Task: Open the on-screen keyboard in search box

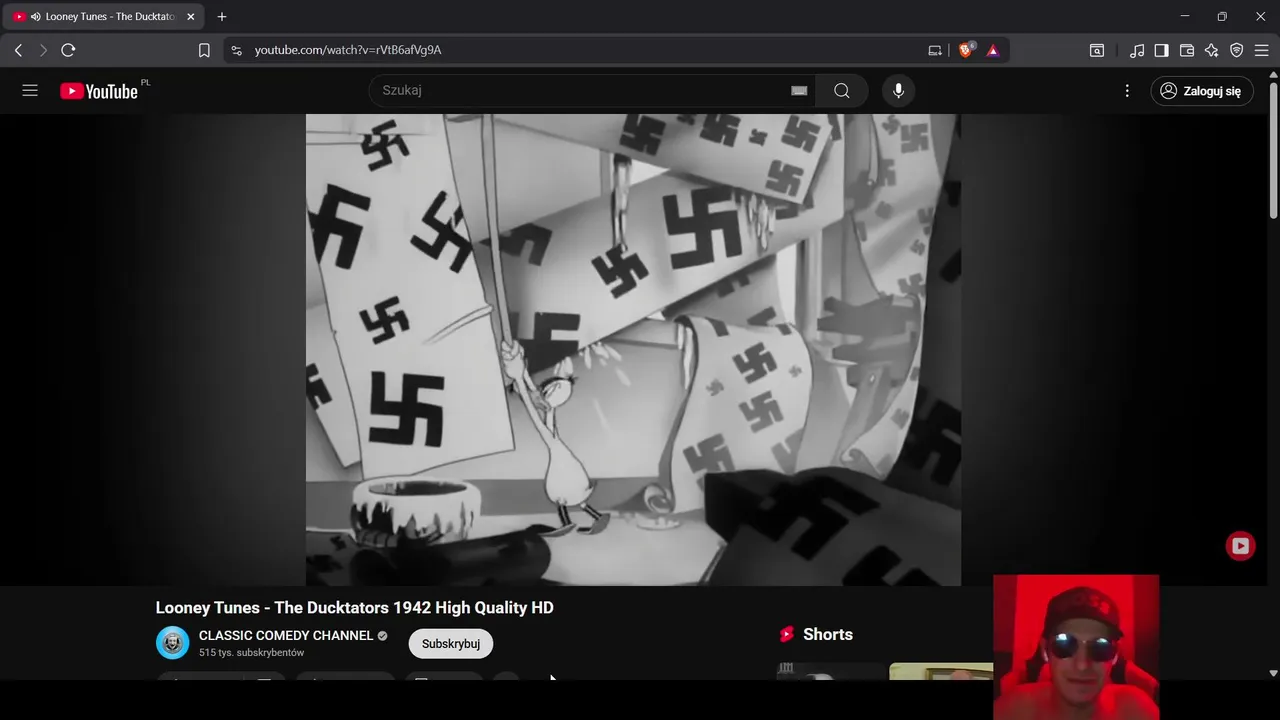Action: (799, 90)
